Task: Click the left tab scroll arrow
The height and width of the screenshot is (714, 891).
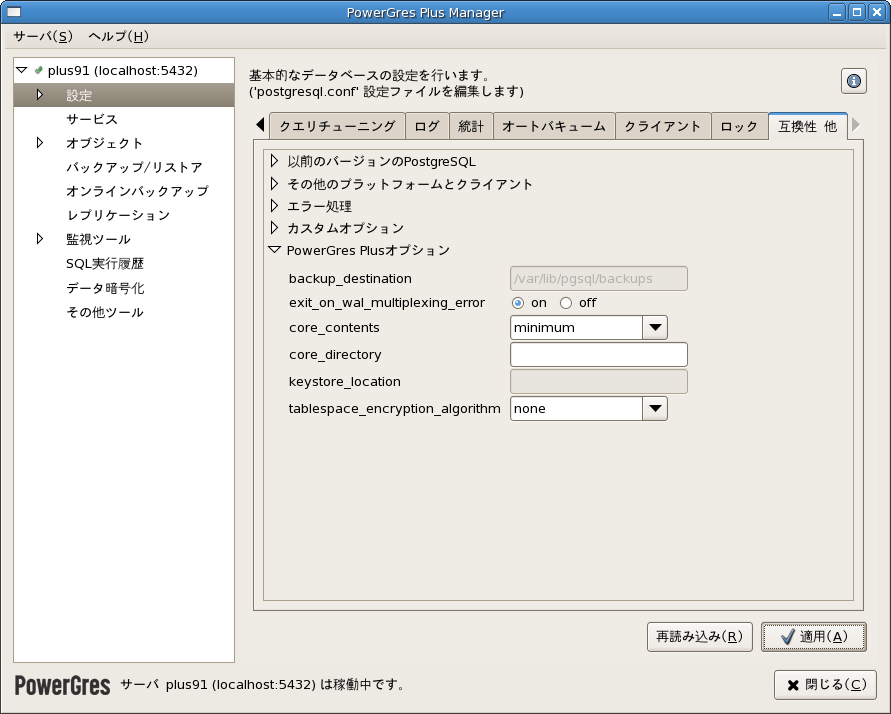Action: click(x=258, y=126)
